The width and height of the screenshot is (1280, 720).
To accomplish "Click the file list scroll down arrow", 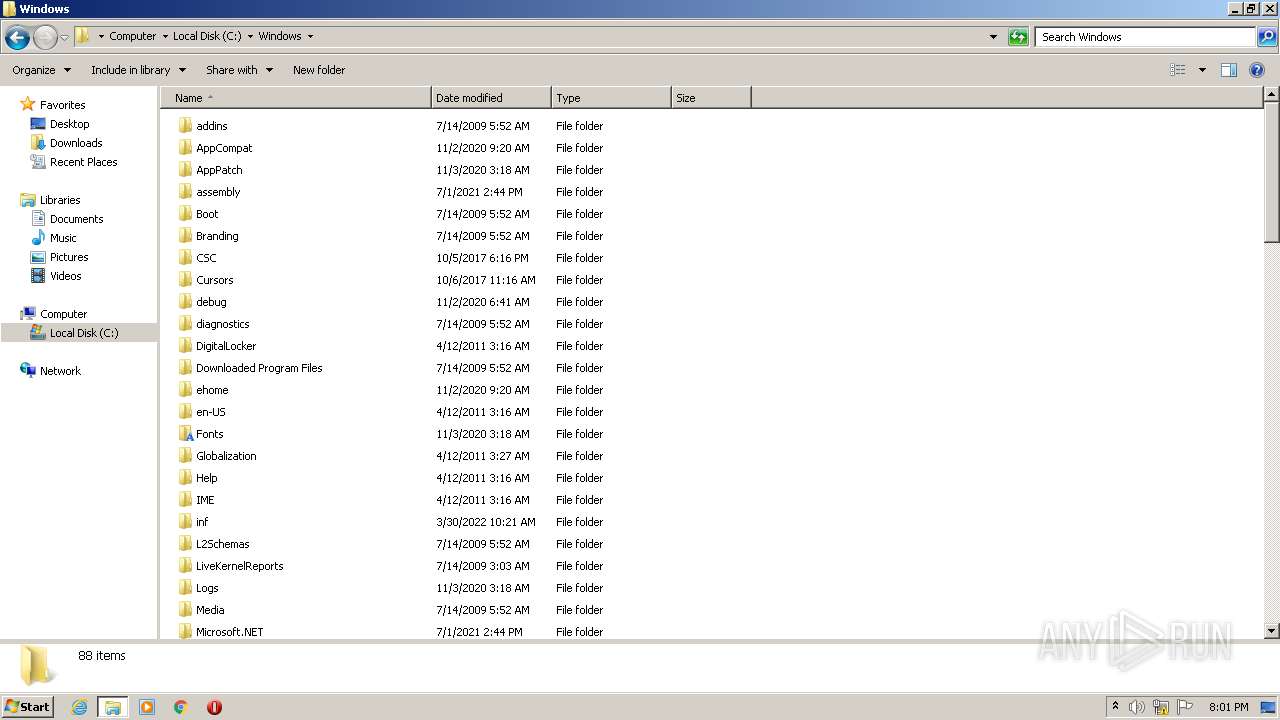I will [x=1272, y=631].
